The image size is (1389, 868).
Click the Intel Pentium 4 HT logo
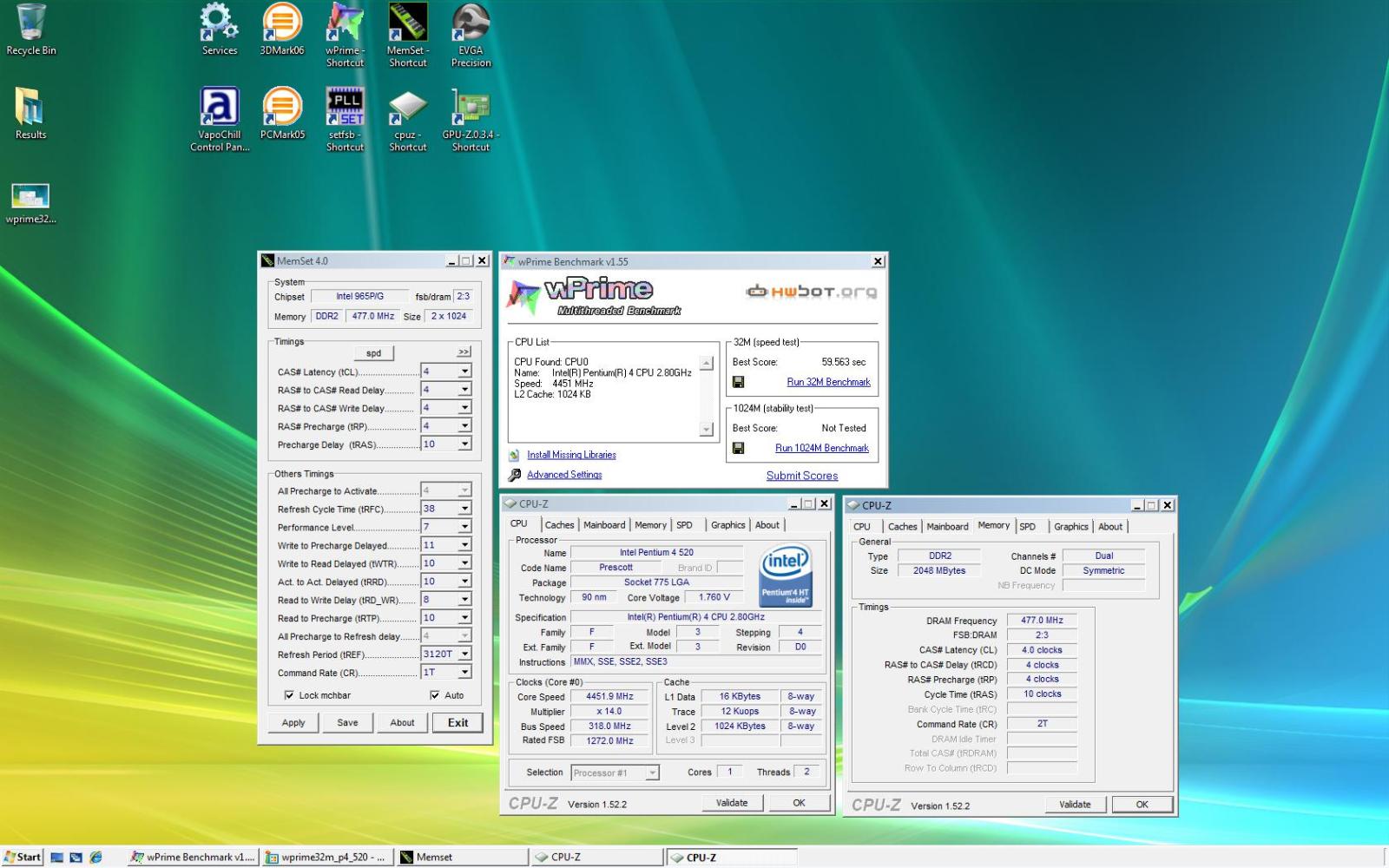pyautogui.click(x=785, y=575)
